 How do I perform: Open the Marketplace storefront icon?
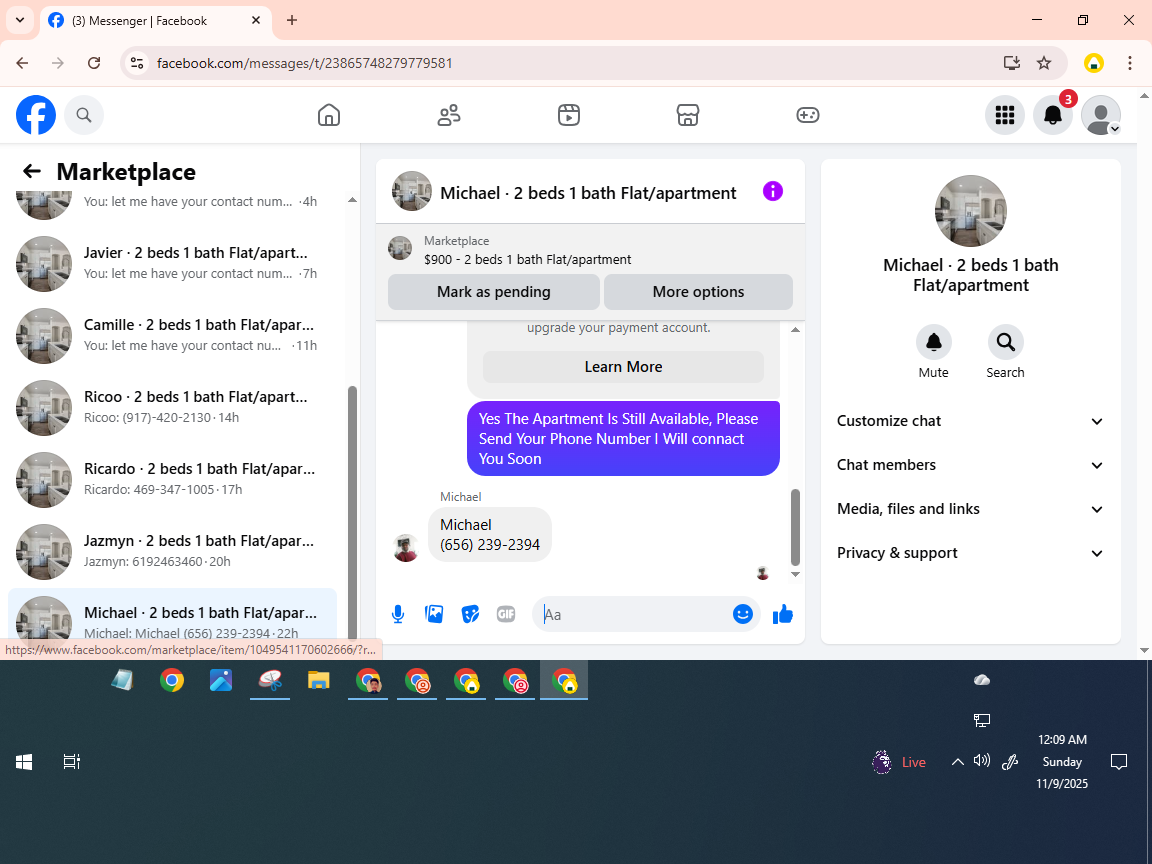(688, 115)
